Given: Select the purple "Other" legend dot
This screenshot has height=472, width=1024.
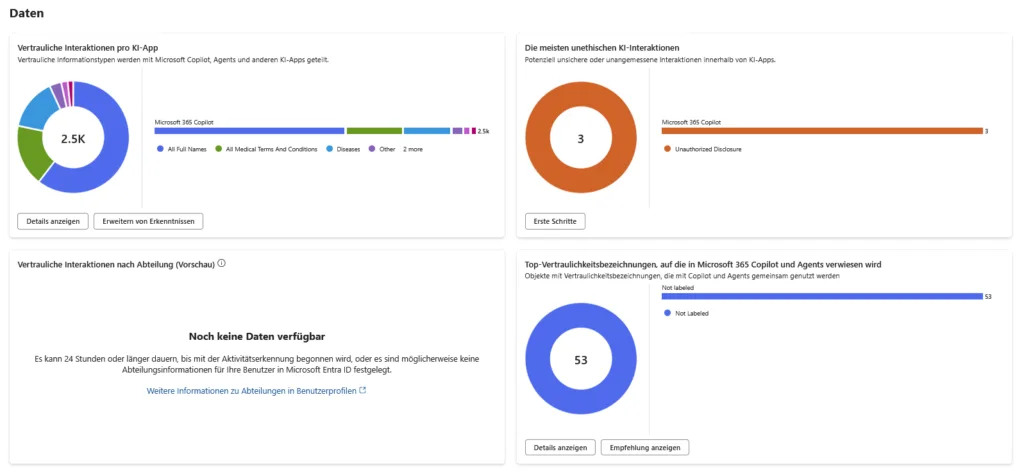Looking at the screenshot, I should click(372, 149).
